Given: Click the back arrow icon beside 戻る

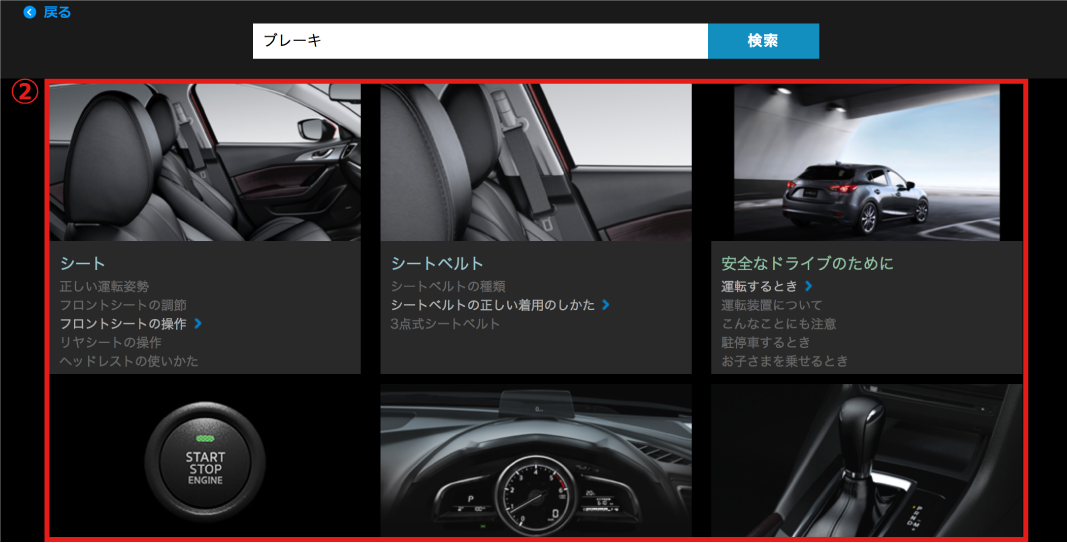Looking at the screenshot, I should 29,13.
